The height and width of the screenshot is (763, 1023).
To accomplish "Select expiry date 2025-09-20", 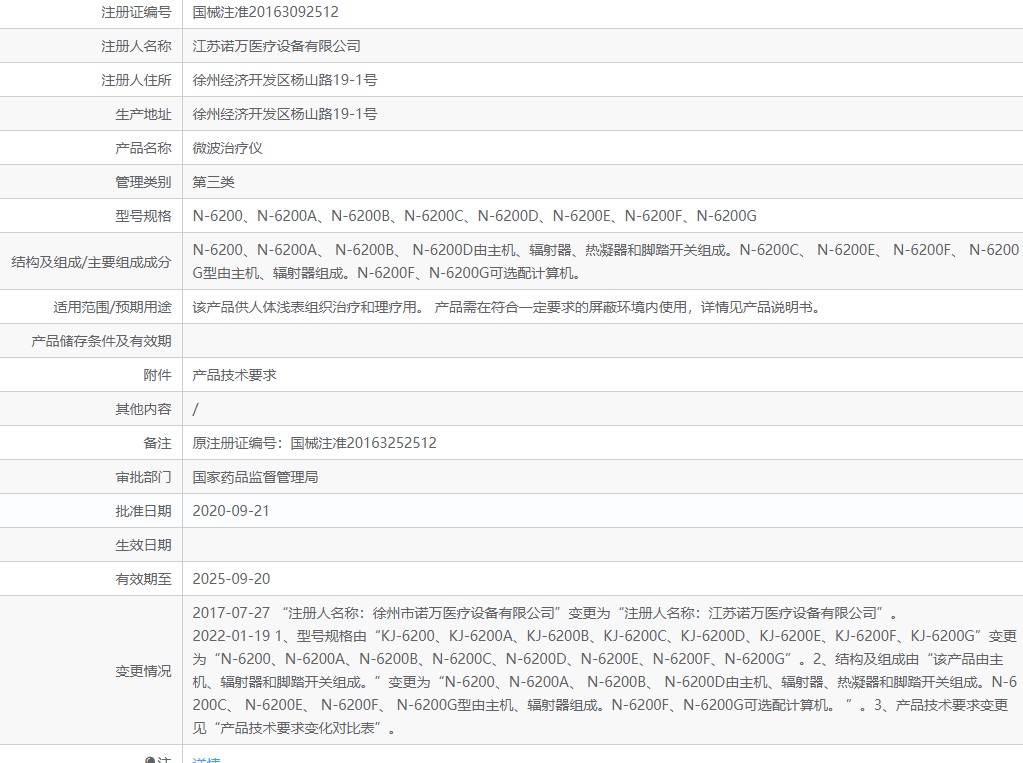I will (231, 579).
